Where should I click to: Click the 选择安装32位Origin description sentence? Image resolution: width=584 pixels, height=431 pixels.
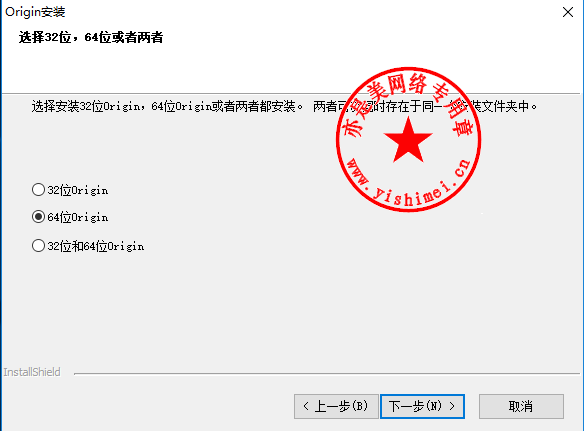pyautogui.click(x=285, y=107)
